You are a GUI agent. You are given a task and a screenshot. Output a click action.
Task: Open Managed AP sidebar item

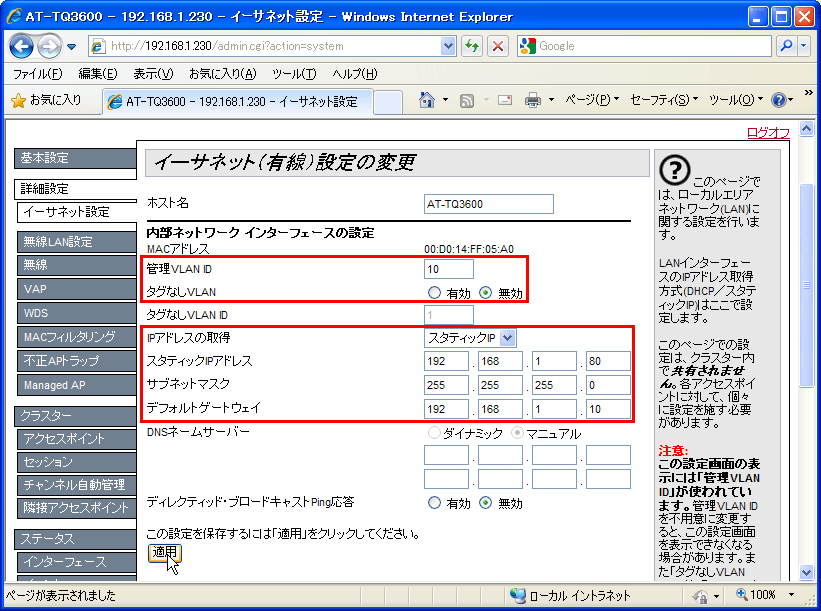coord(77,385)
